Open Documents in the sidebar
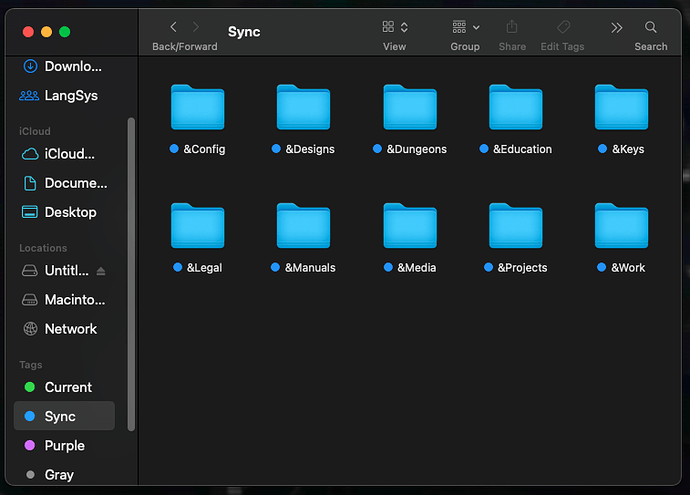Image resolution: width=690 pixels, height=495 pixels. point(64,183)
